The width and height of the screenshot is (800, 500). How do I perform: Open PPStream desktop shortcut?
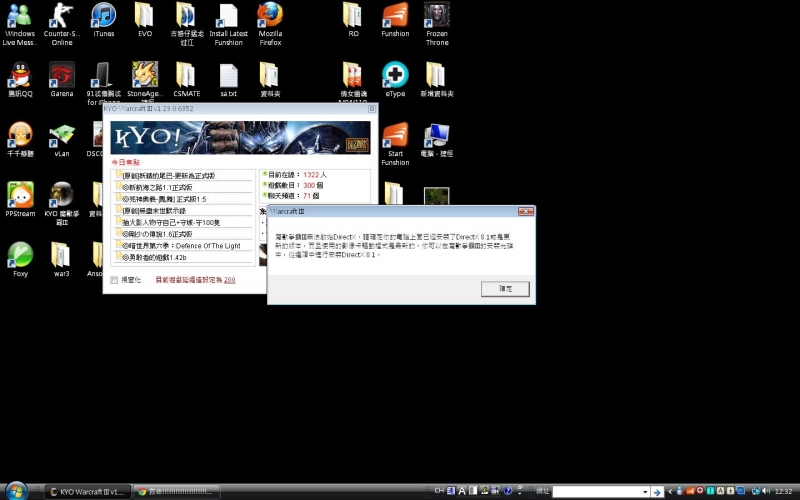pyautogui.click(x=20, y=199)
